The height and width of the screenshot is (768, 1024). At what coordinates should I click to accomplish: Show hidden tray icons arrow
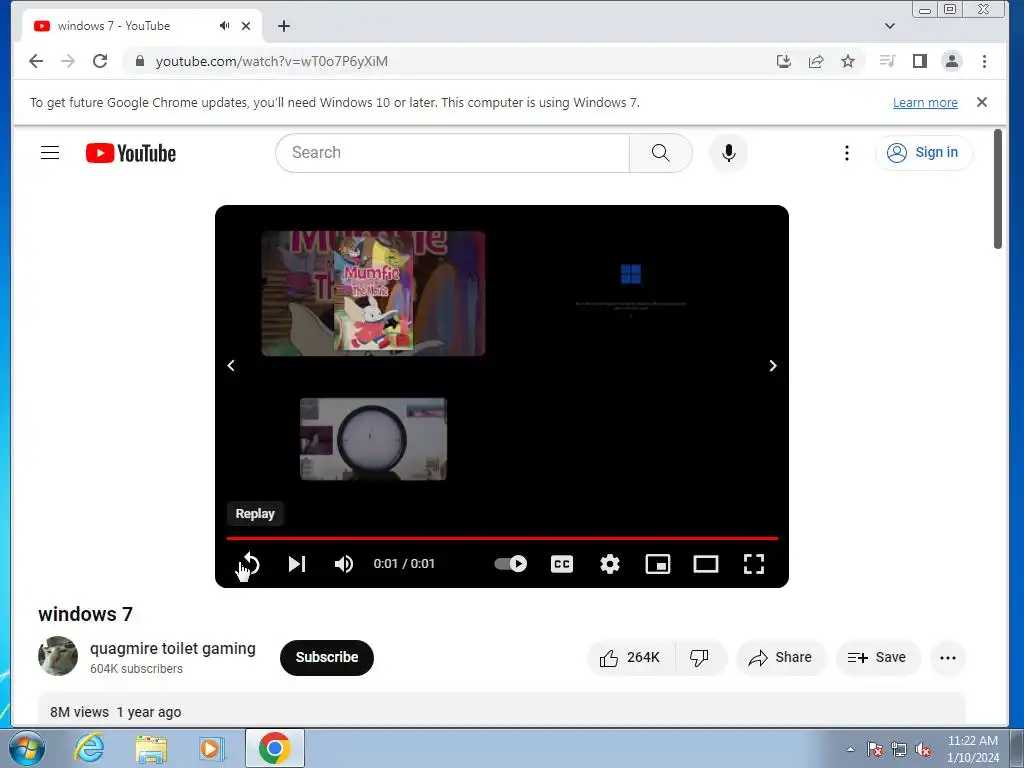point(850,749)
